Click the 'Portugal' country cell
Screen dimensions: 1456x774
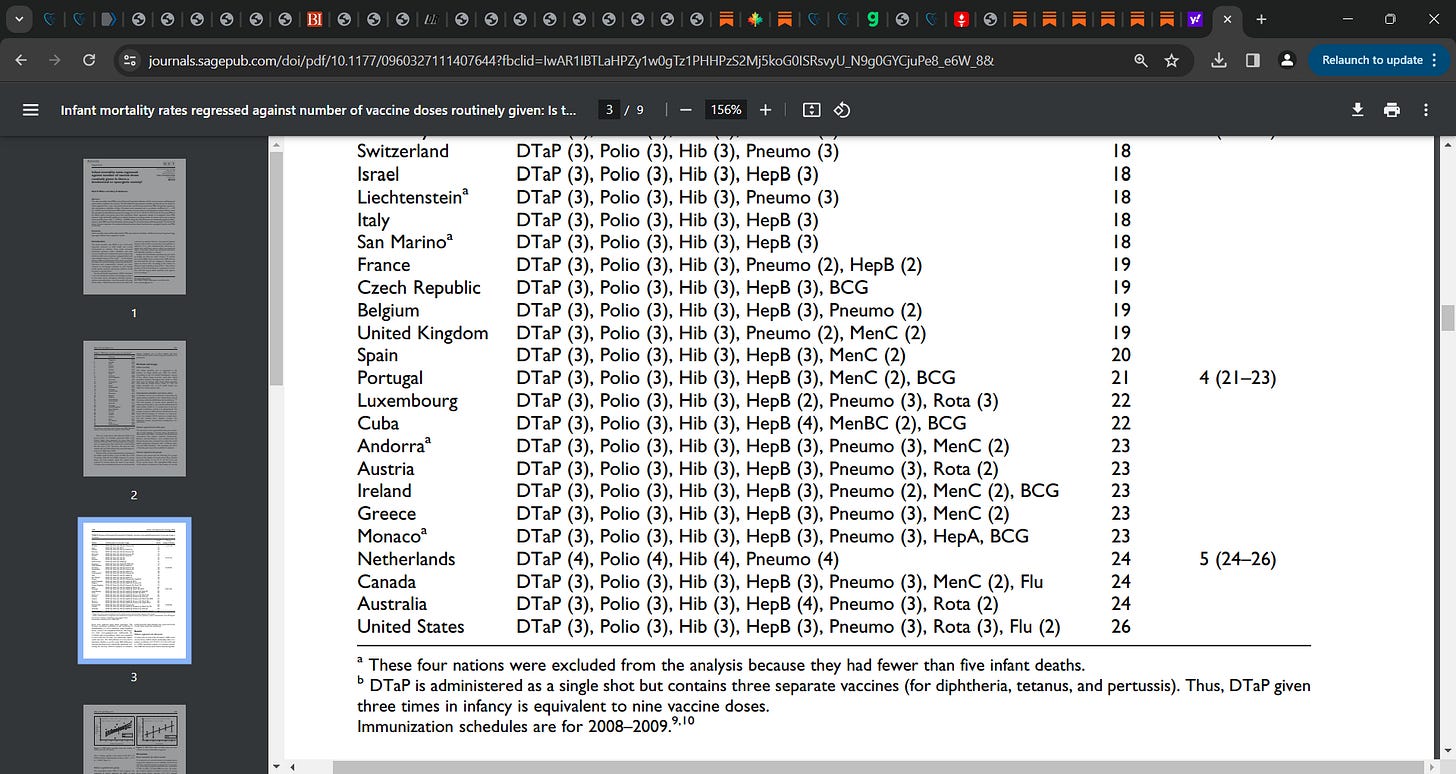pyautogui.click(x=390, y=378)
